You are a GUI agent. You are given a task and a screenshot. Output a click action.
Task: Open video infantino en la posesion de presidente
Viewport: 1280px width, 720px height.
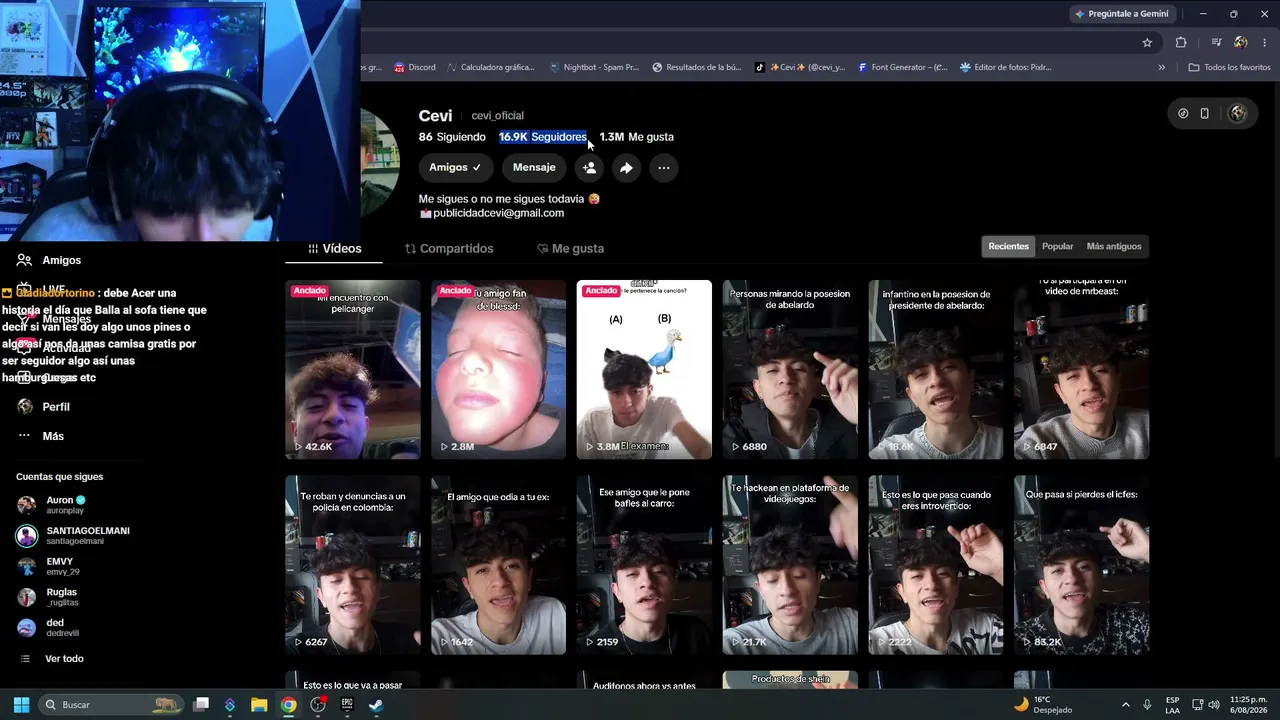coord(936,369)
